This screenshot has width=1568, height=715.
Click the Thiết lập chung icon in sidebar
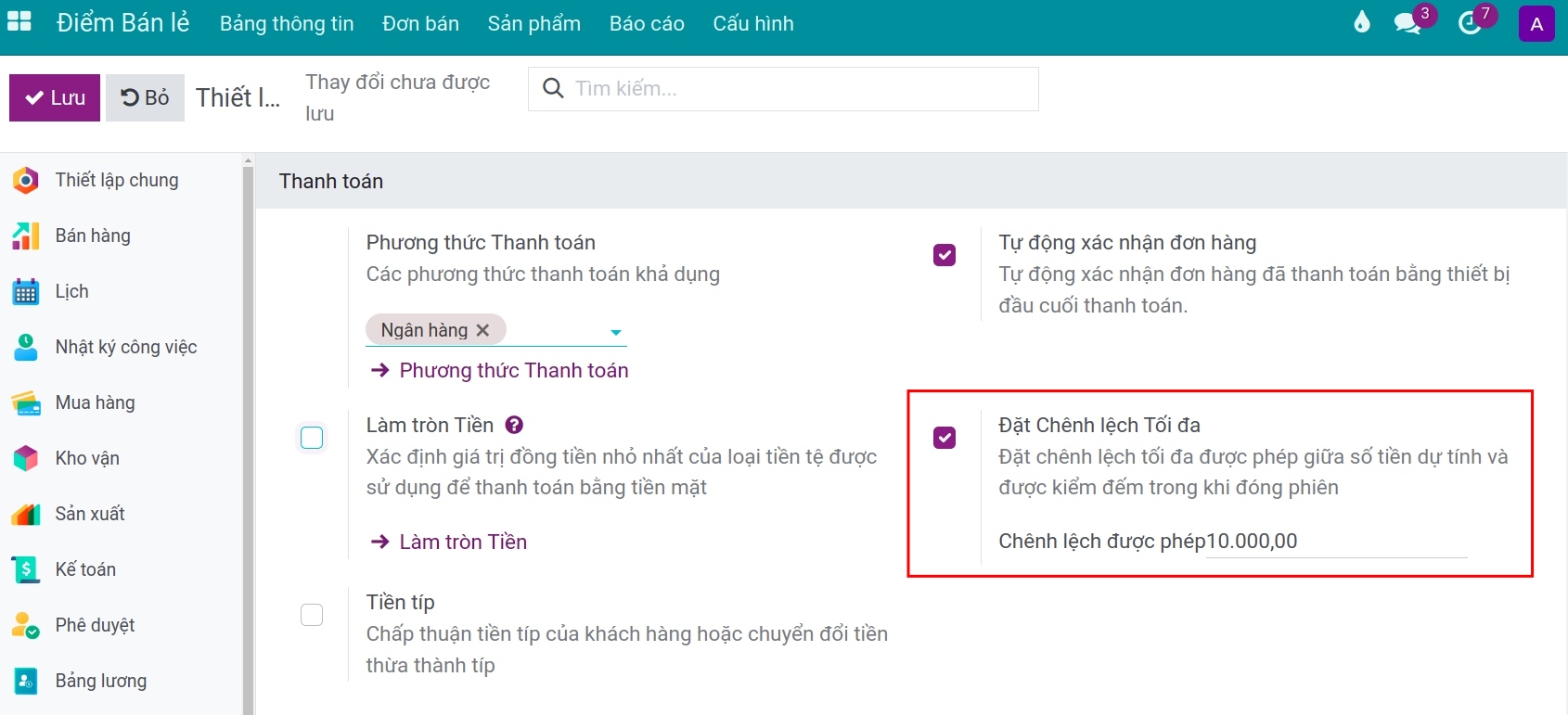[26, 180]
